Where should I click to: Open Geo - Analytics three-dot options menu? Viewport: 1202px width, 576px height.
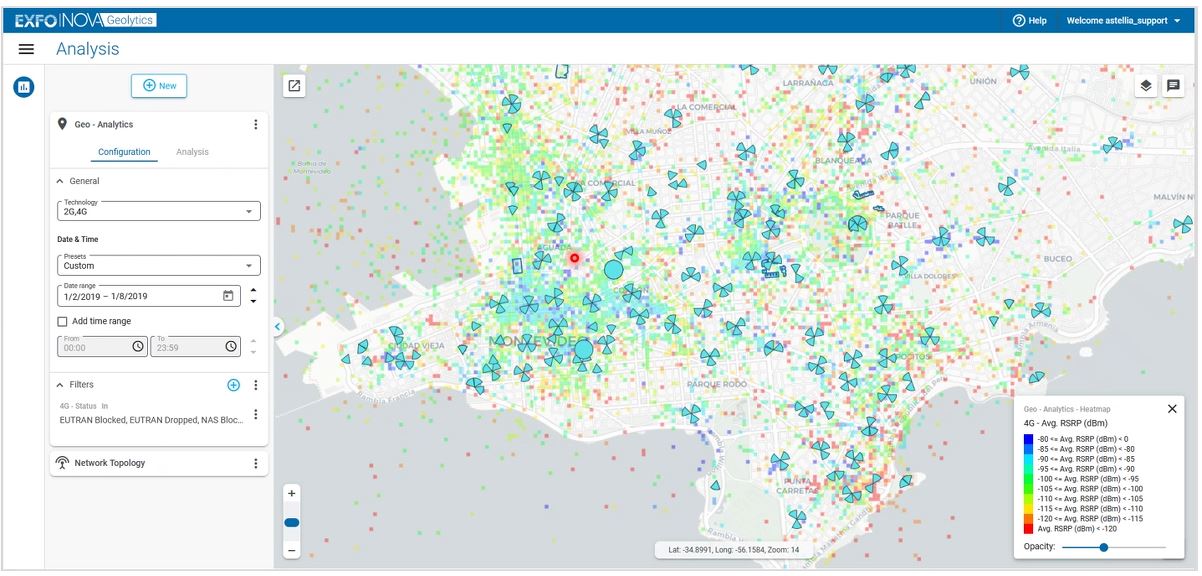point(255,125)
